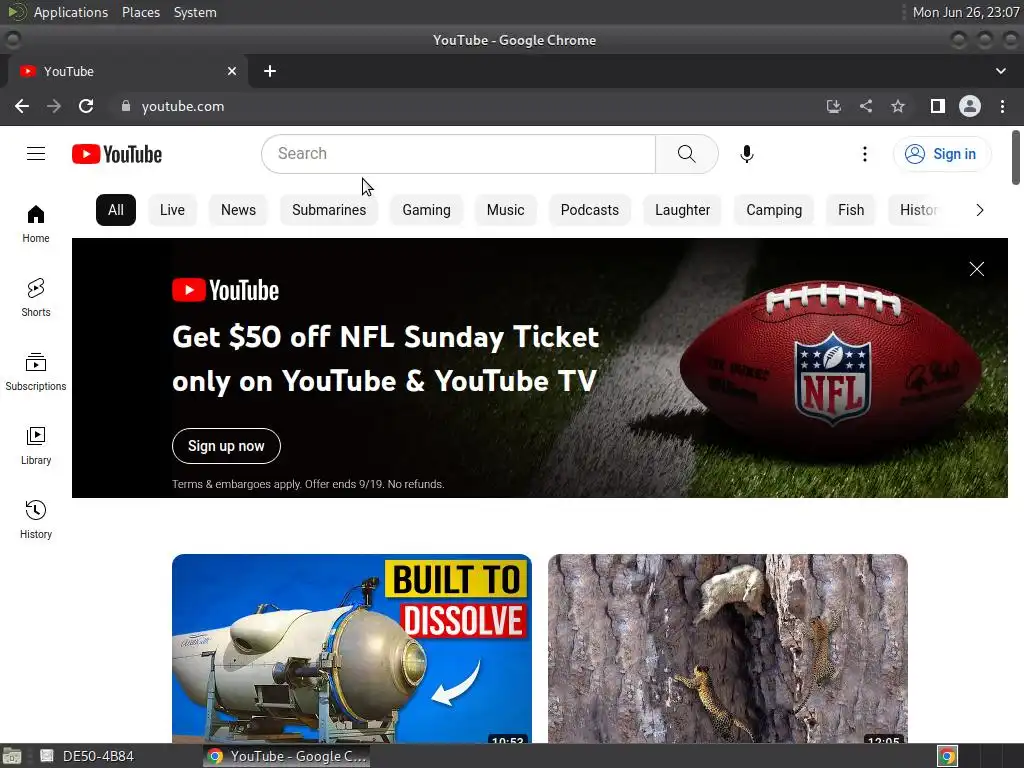Open the Places menu
1024x768 pixels.
141,12
